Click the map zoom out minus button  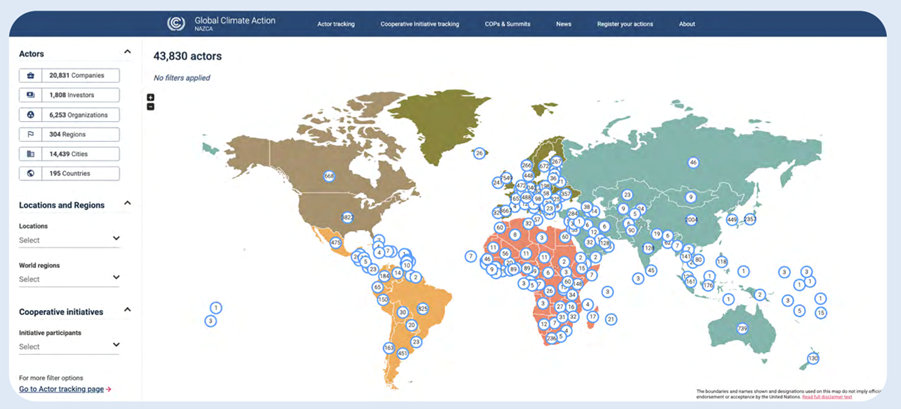150,106
